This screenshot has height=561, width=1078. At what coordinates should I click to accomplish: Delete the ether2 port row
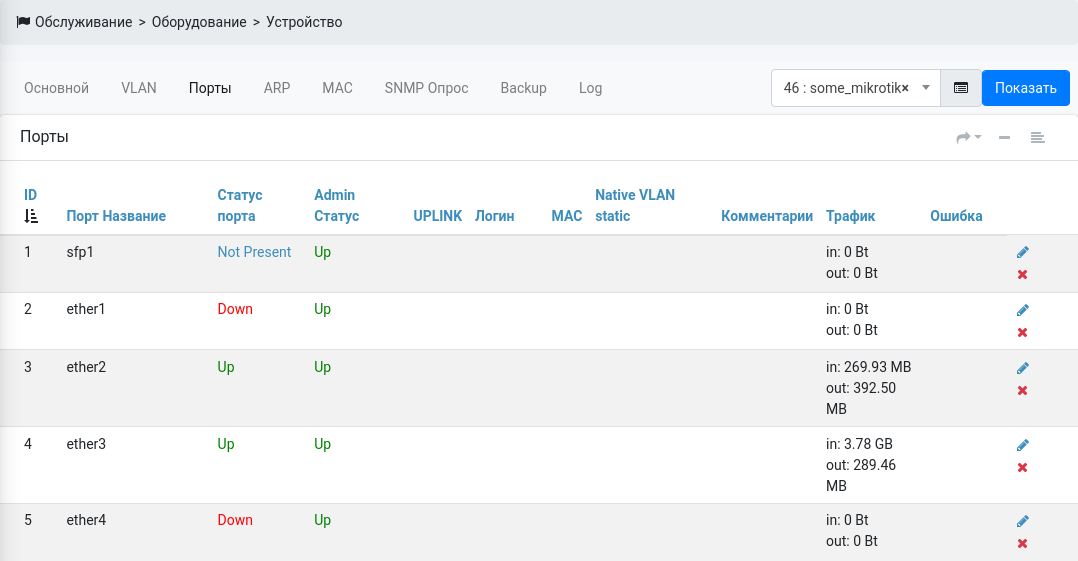1022,390
